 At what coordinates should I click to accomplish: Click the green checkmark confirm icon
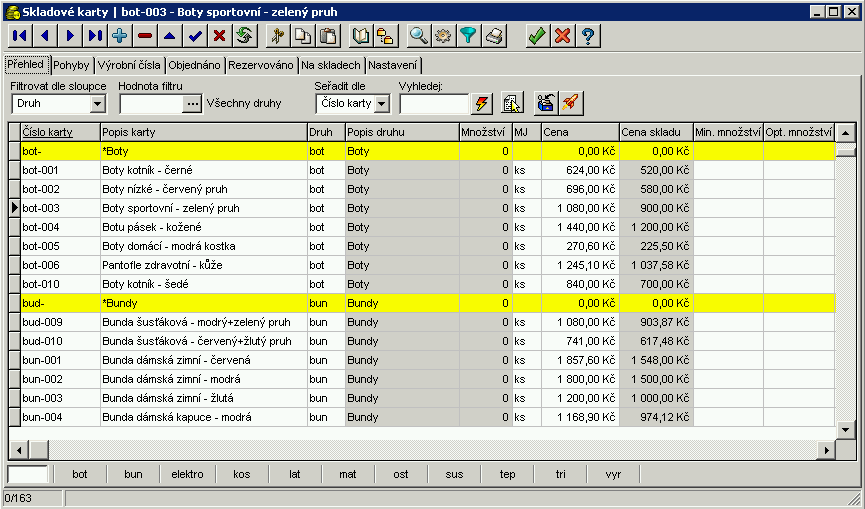coord(538,36)
